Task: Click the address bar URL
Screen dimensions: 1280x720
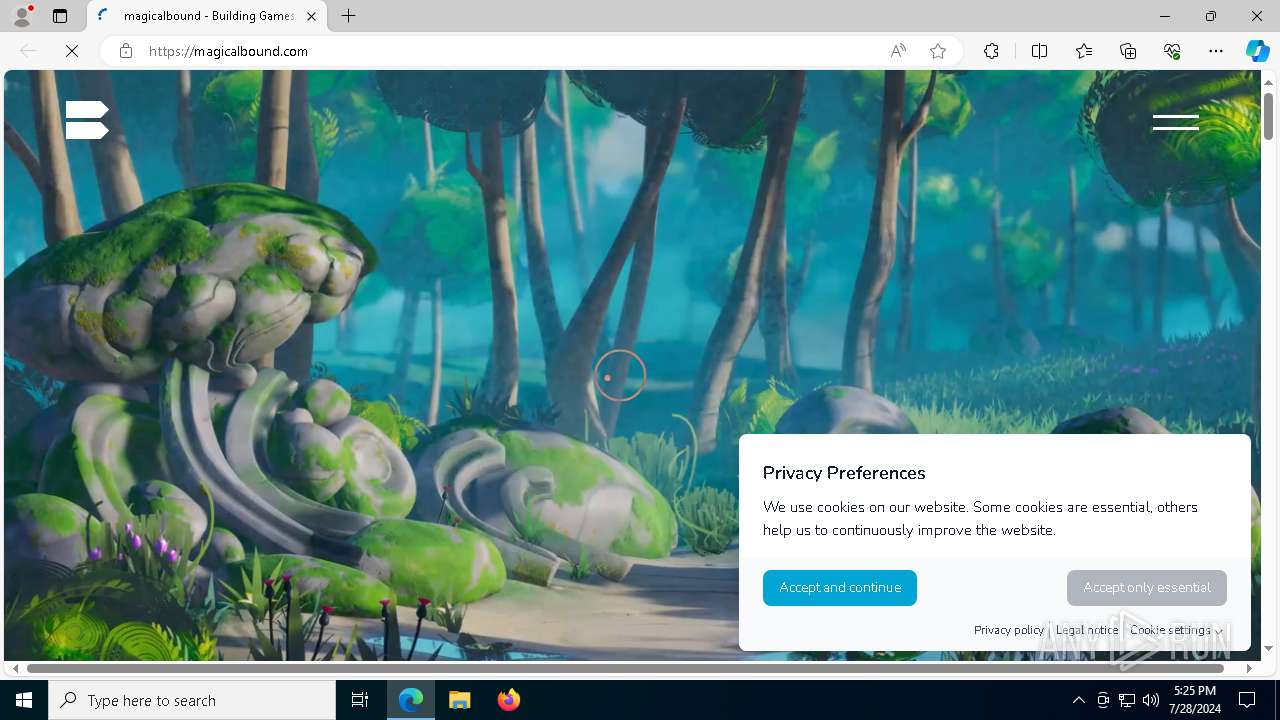Action: pos(228,51)
